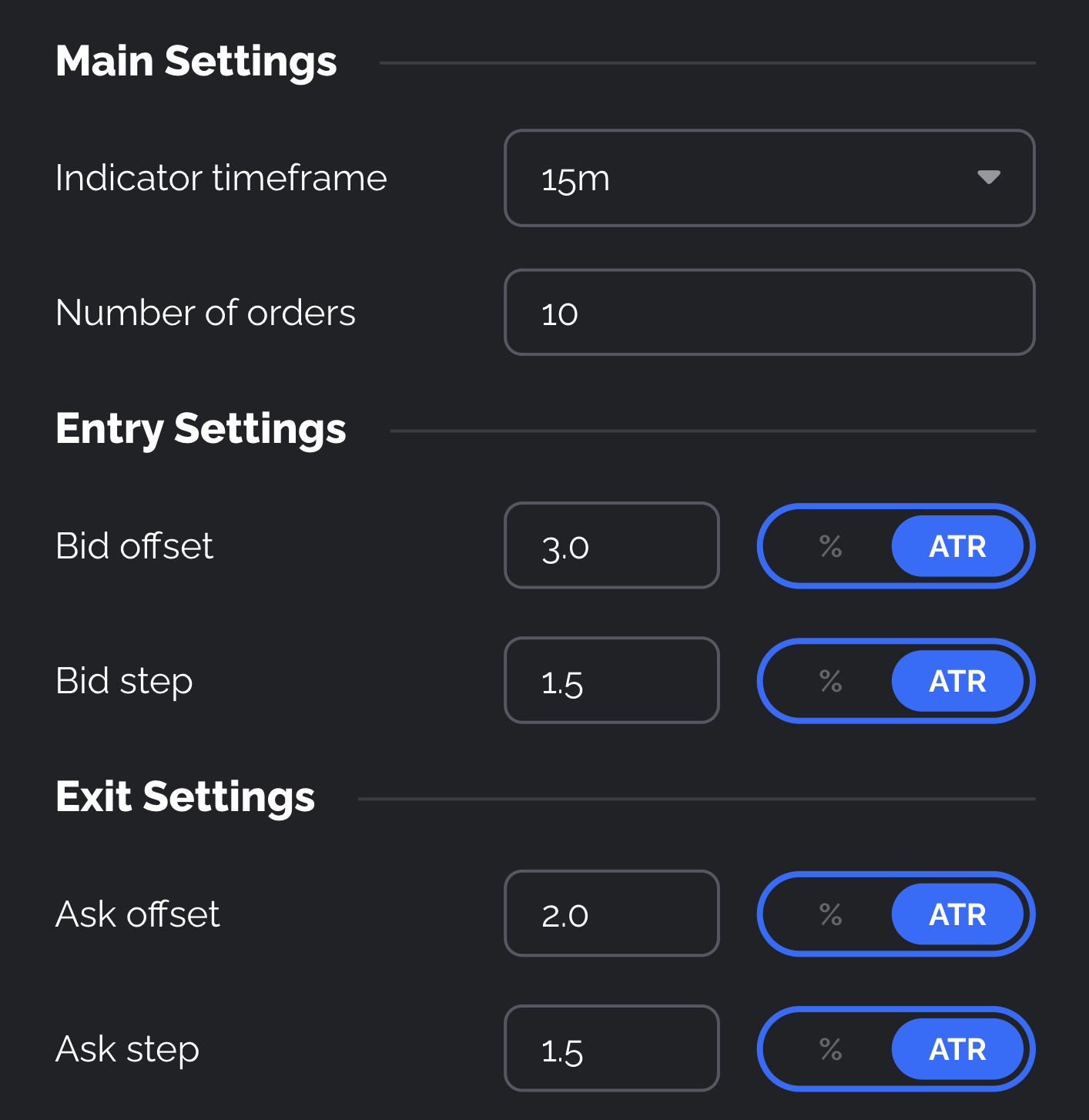Click the Number of orders field
The height and width of the screenshot is (1120, 1089).
769,312
